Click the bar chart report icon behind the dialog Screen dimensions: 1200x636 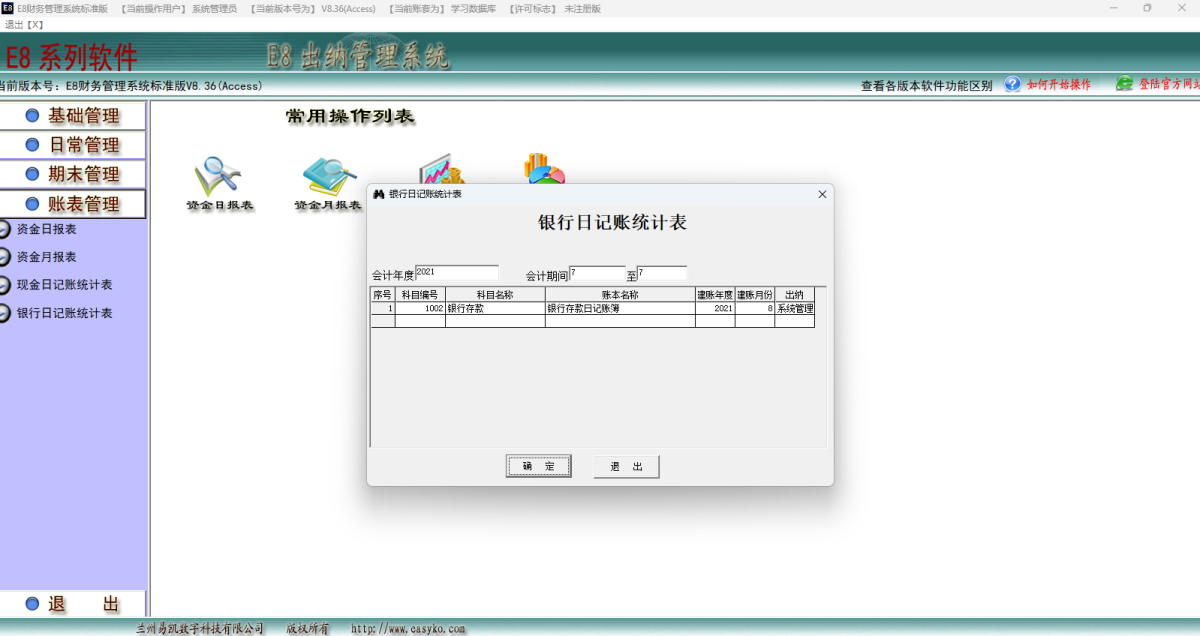point(440,170)
